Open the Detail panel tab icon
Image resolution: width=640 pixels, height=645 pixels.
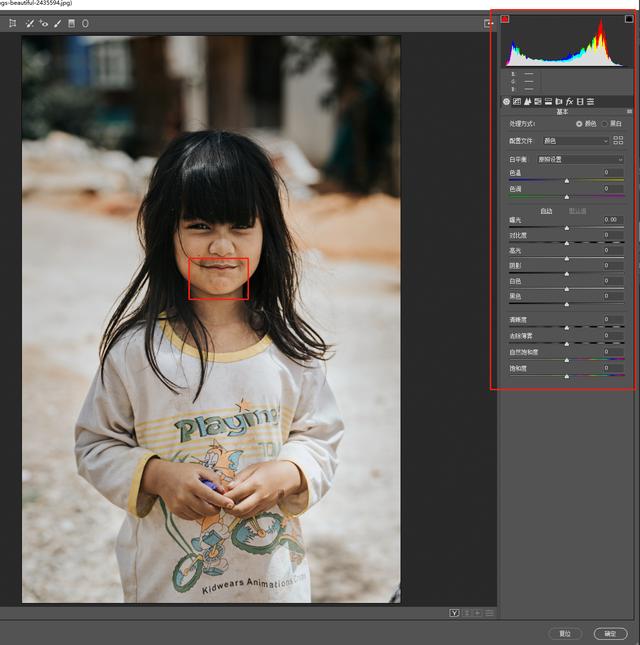pos(527,101)
